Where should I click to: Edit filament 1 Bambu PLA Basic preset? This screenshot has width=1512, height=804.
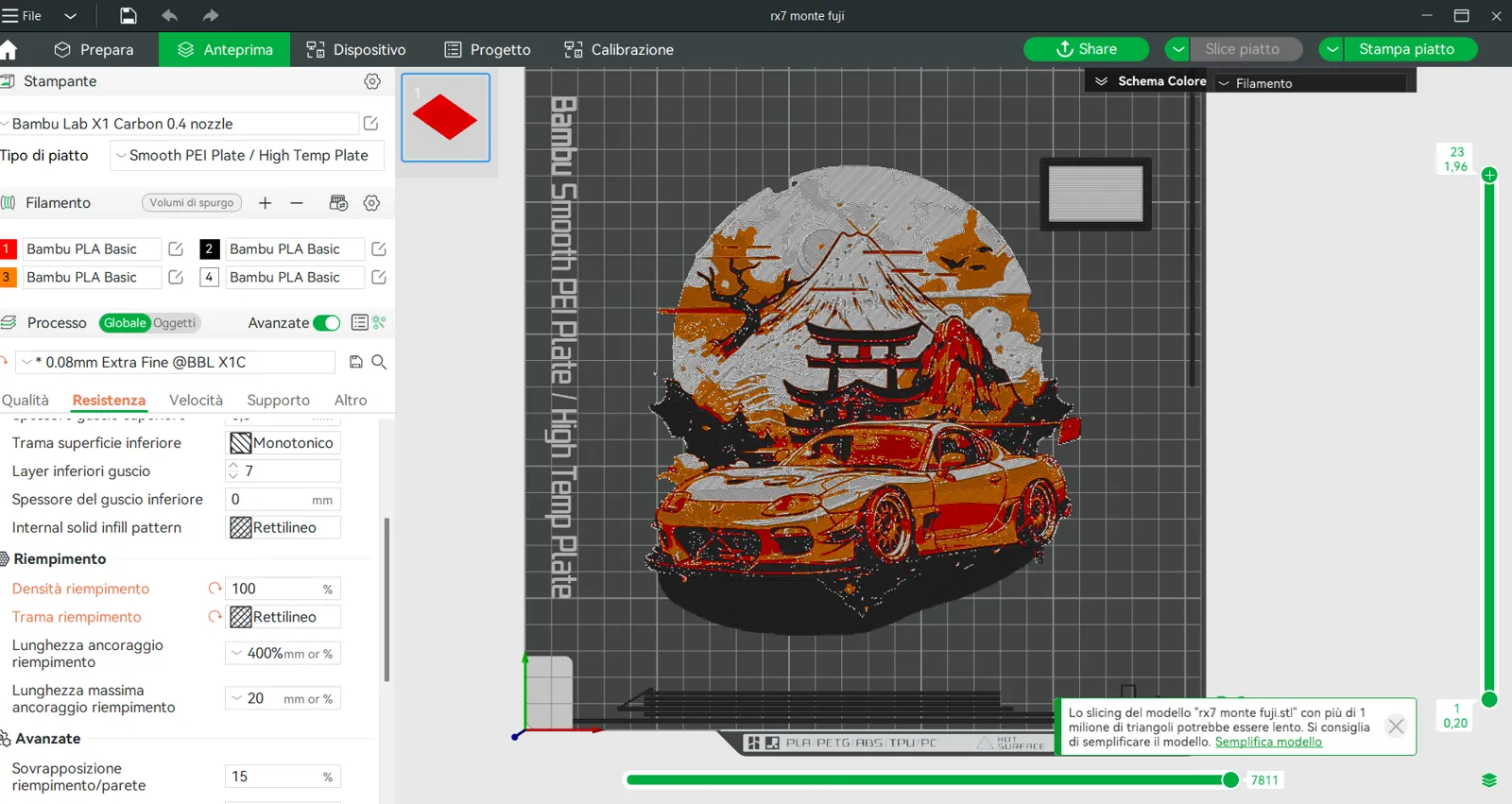tap(176, 249)
